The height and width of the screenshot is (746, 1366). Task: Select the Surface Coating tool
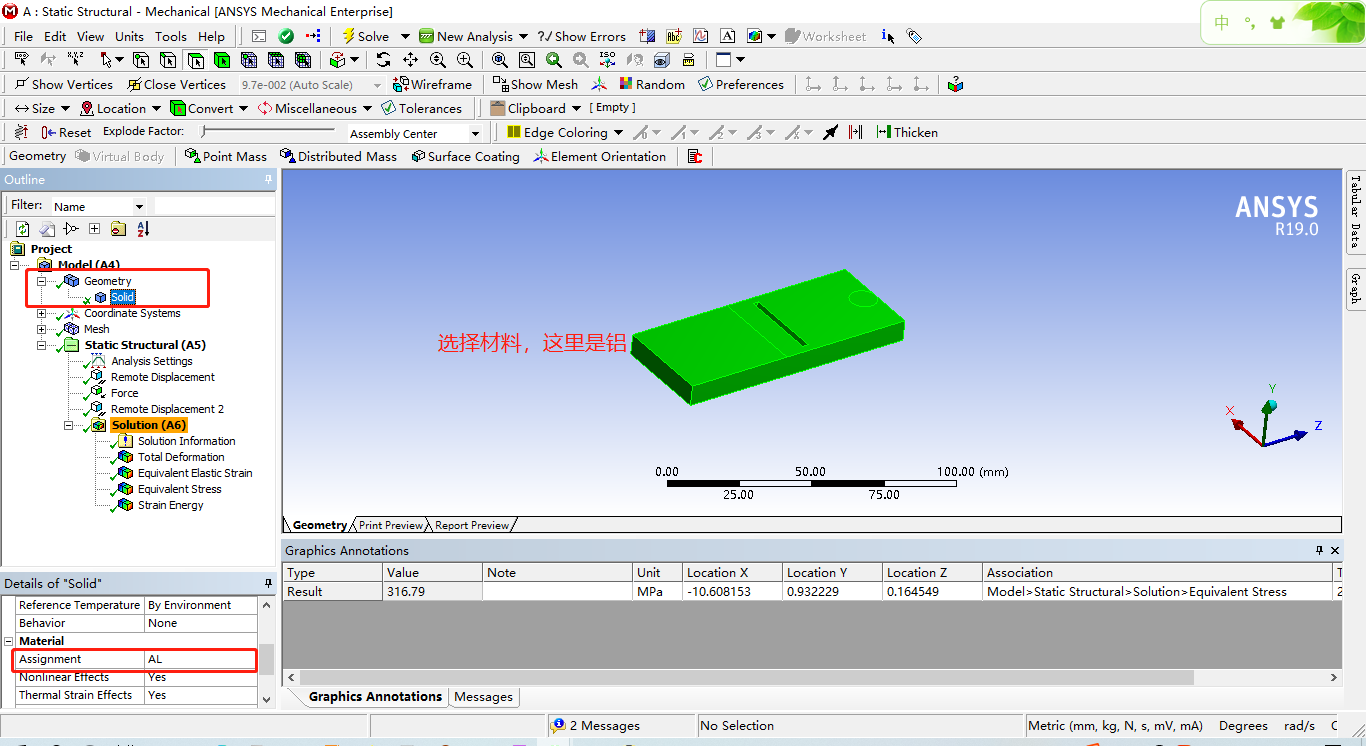coord(465,156)
